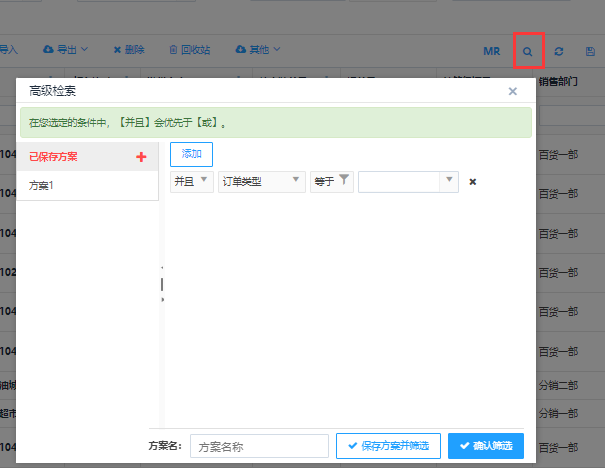The width and height of the screenshot is (605, 468).
Task: Open the 其他 dropdown menu
Action: (x=258, y=49)
